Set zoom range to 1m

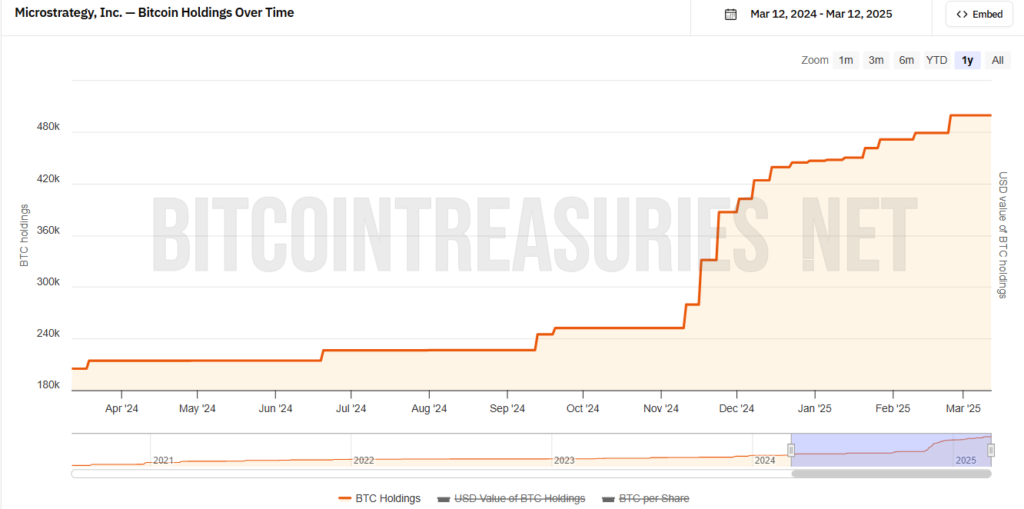[x=846, y=60]
